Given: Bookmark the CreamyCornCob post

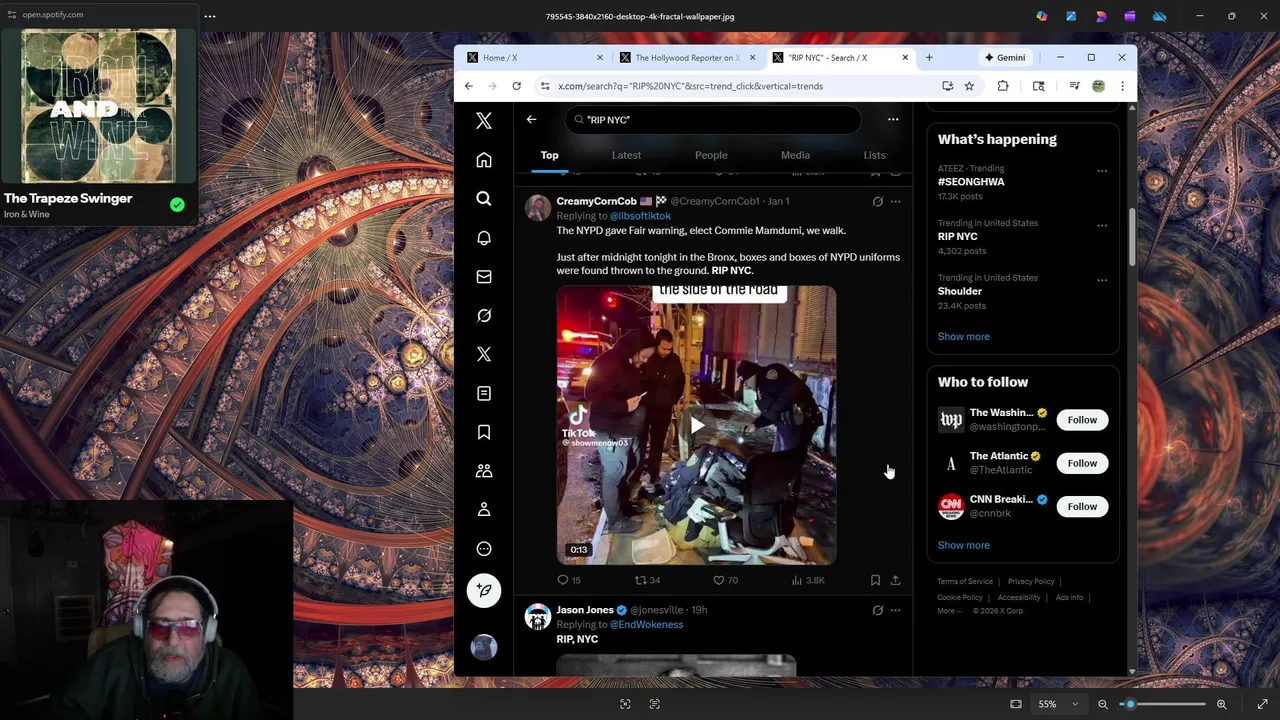Looking at the screenshot, I should point(875,580).
